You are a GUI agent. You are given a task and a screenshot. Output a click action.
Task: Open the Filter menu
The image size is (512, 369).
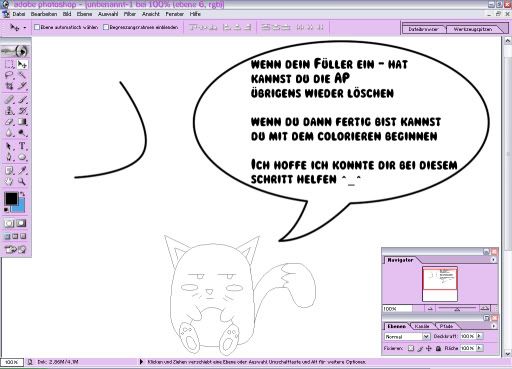(x=130, y=14)
